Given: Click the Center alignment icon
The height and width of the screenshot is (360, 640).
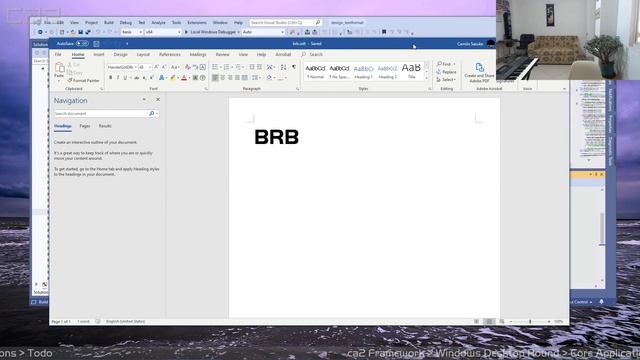Looking at the screenshot, I should click(223, 78).
